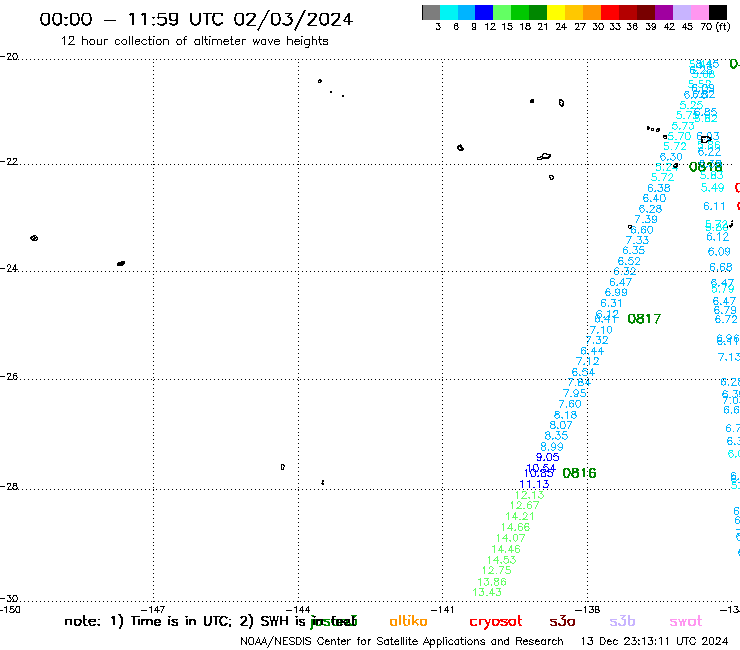Viewport: 740px width, 650px height.
Task: Click the '-28' latitude axis label
Action: [x=9, y=486]
